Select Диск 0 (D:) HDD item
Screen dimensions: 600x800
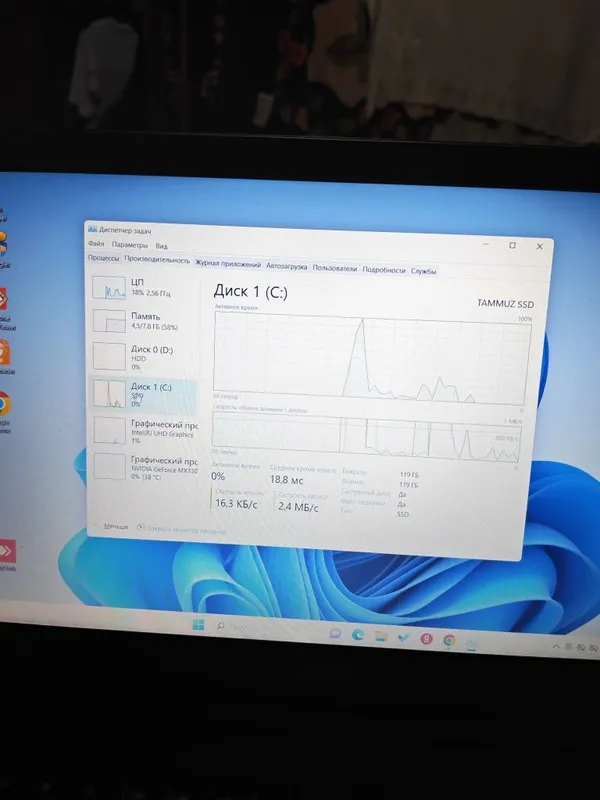point(145,357)
